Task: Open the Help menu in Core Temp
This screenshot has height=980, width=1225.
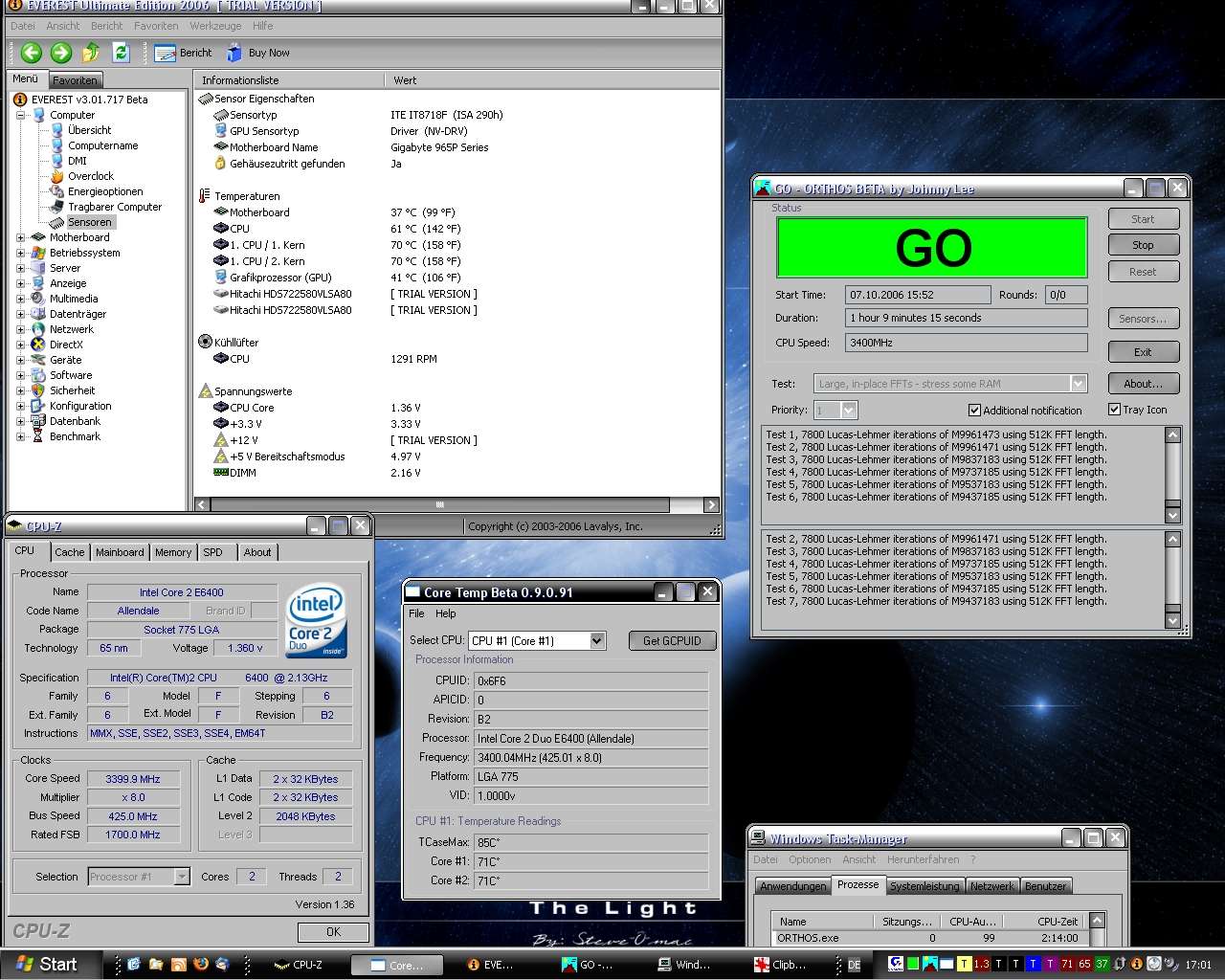Action: 446,613
